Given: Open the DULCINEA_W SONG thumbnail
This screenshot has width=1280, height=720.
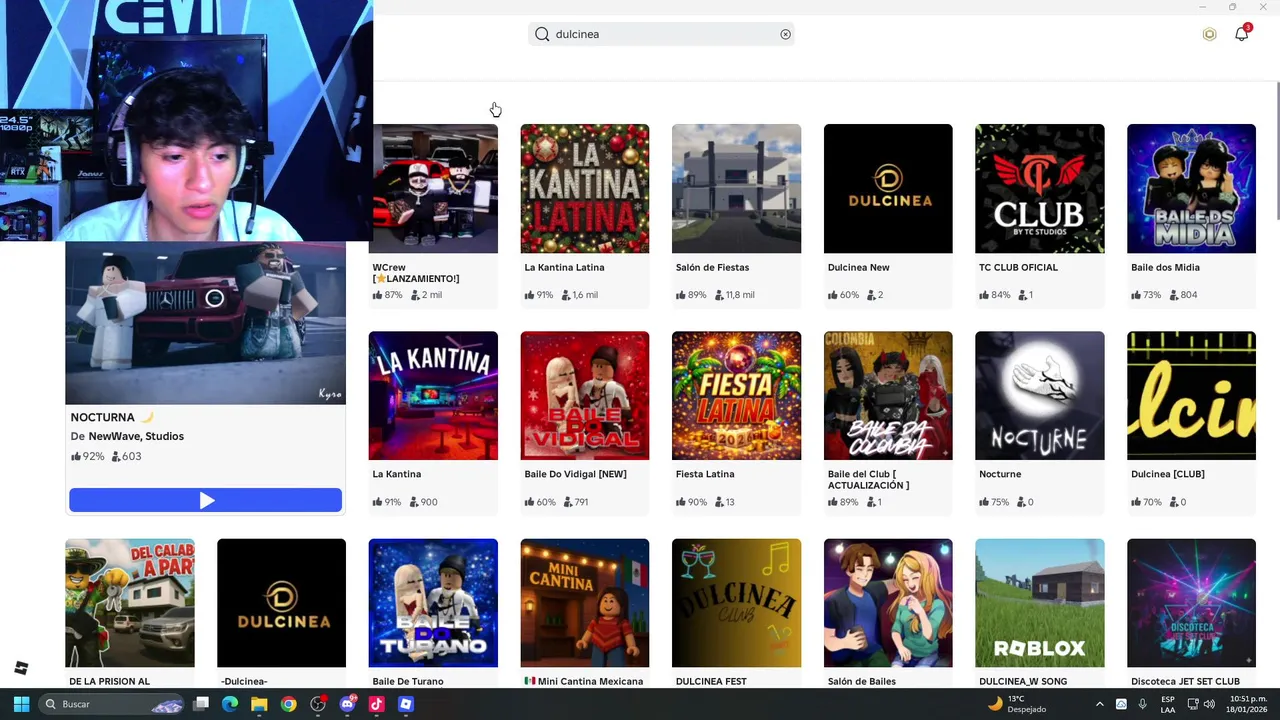Looking at the screenshot, I should (x=1040, y=603).
